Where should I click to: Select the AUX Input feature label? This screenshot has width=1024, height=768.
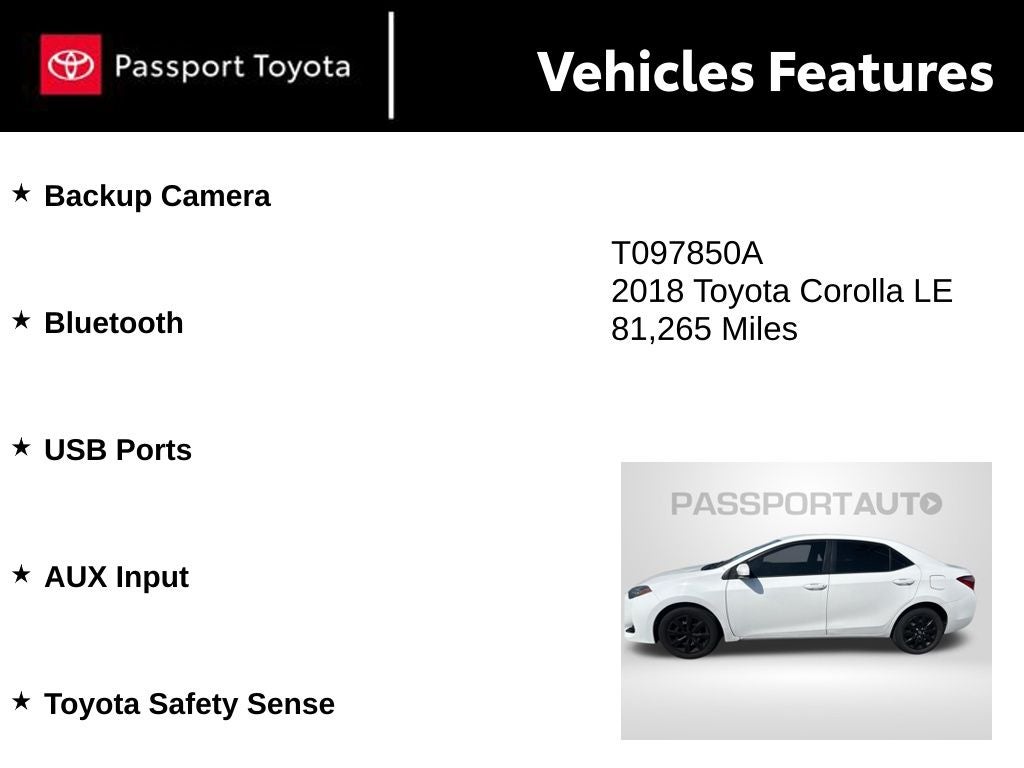(116, 577)
